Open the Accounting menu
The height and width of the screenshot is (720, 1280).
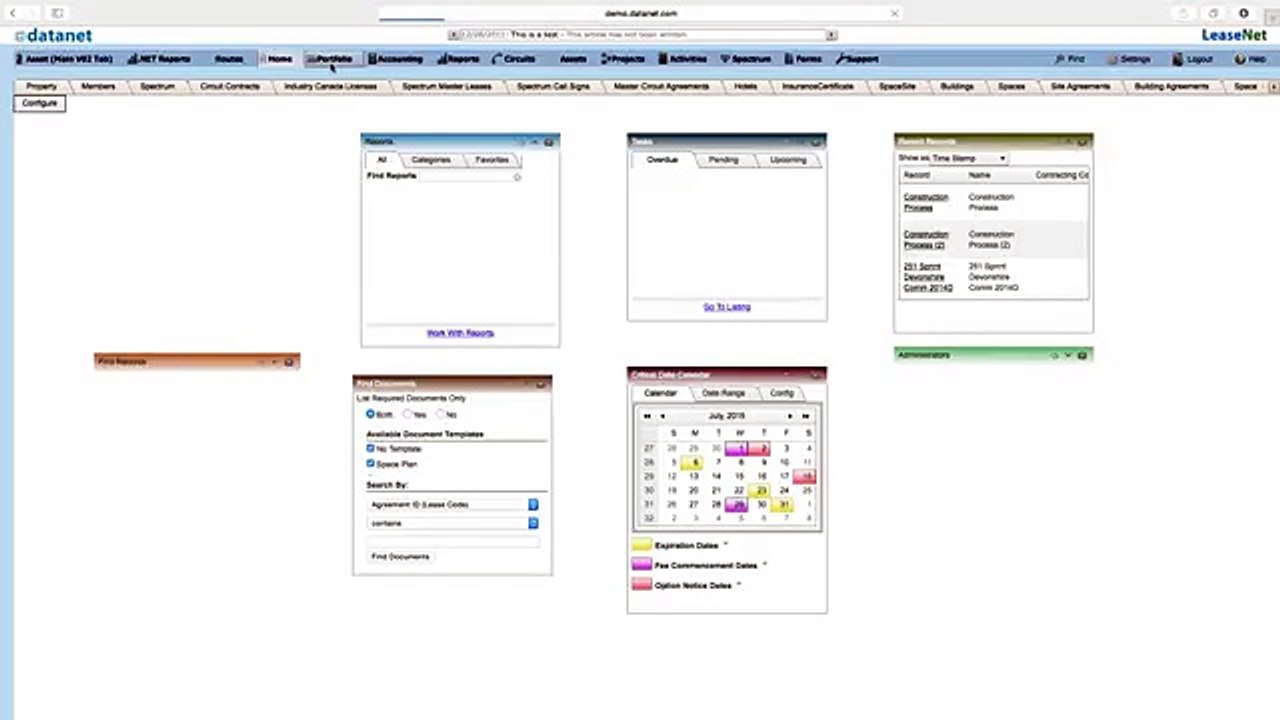point(395,59)
